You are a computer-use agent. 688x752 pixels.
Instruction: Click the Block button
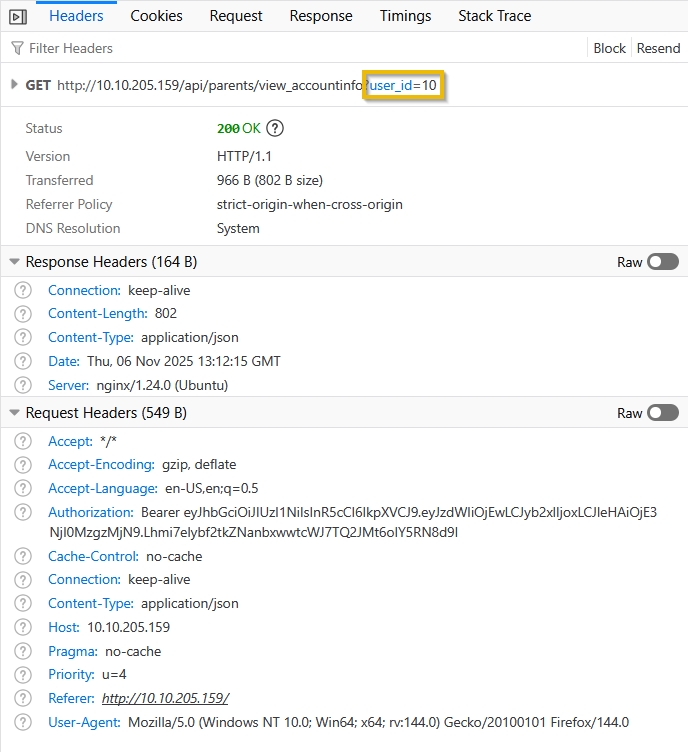click(x=609, y=48)
